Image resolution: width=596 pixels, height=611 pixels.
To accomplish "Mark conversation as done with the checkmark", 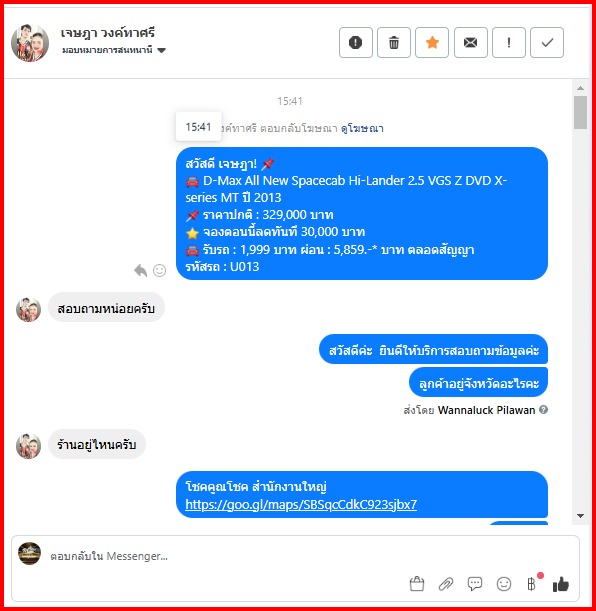I will point(547,42).
